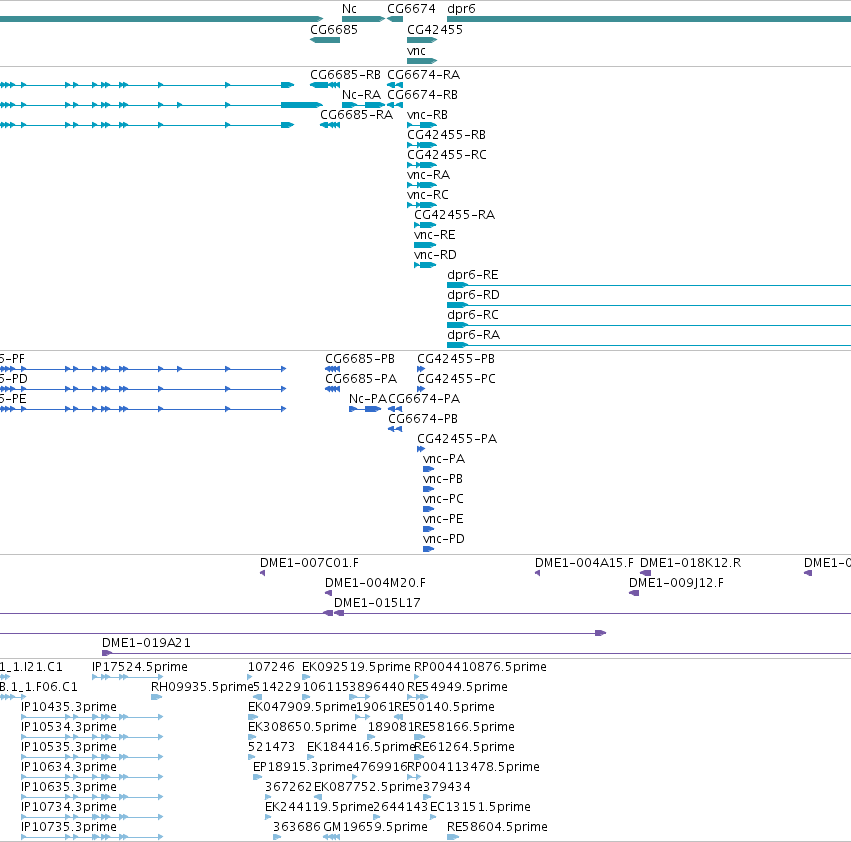The width and height of the screenshot is (851, 842).
Task: Open EST label IP10634.3prime
Action: pos(69,767)
